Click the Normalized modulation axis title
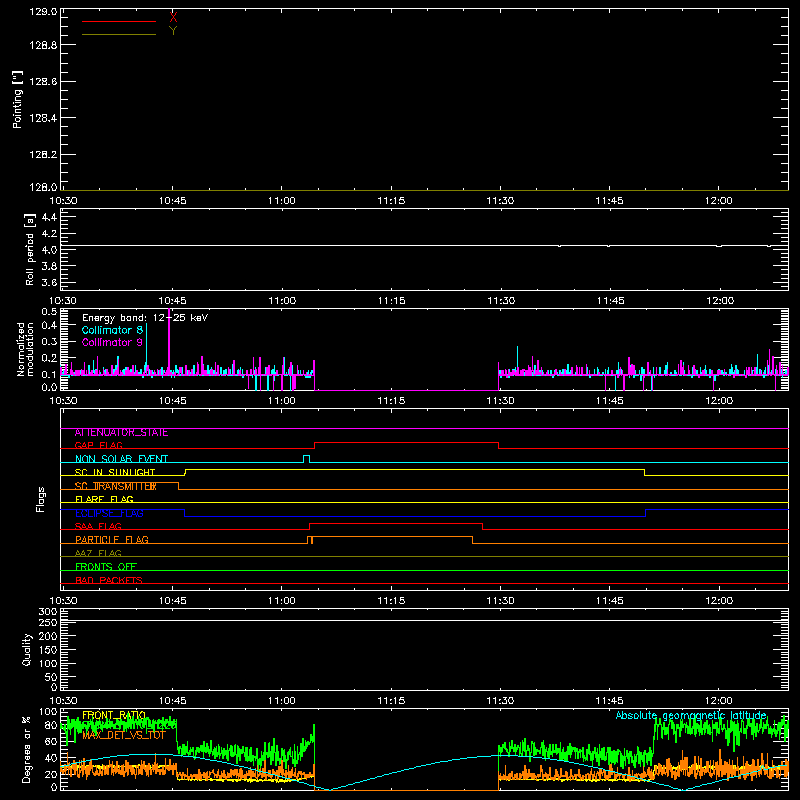The width and height of the screenshot is (800, 800). [25, 349]
